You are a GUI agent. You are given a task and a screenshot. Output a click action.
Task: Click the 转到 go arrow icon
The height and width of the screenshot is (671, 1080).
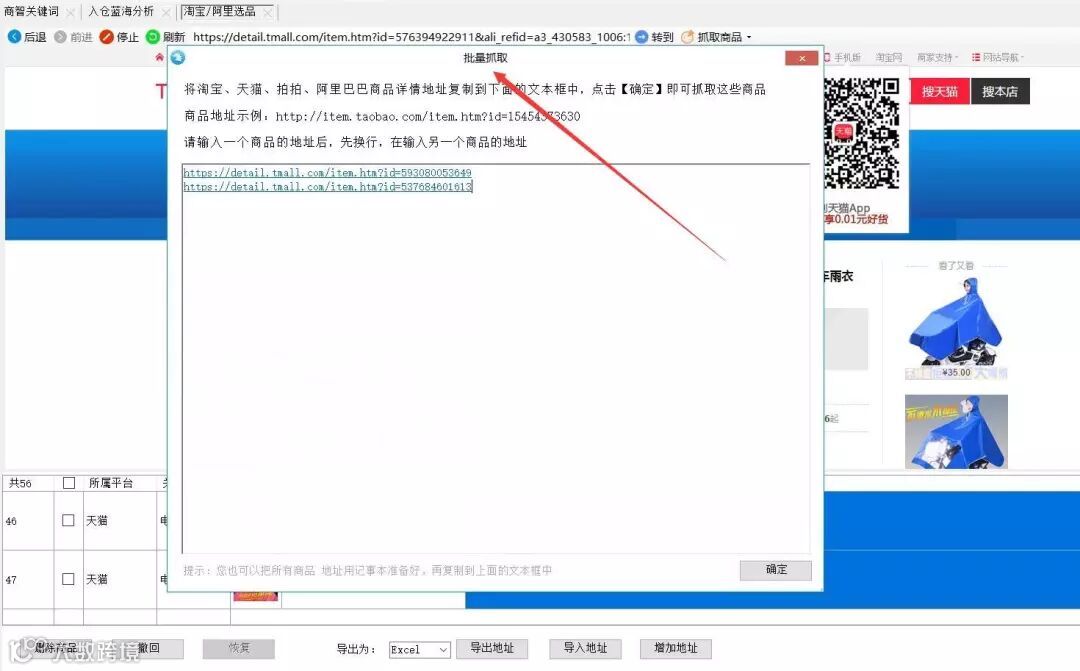click(641, 37)
